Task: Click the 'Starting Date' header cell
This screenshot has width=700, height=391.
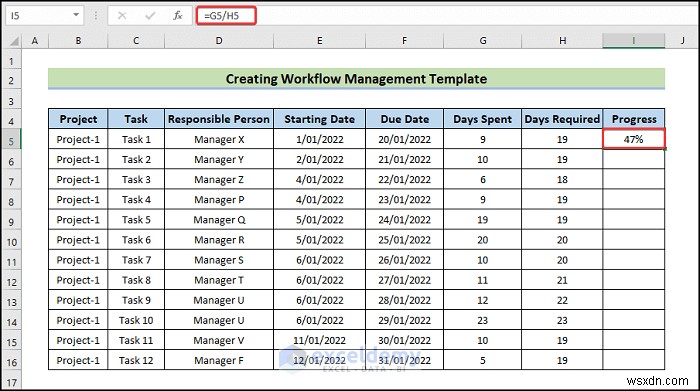Action: click(x=320, y=119)
